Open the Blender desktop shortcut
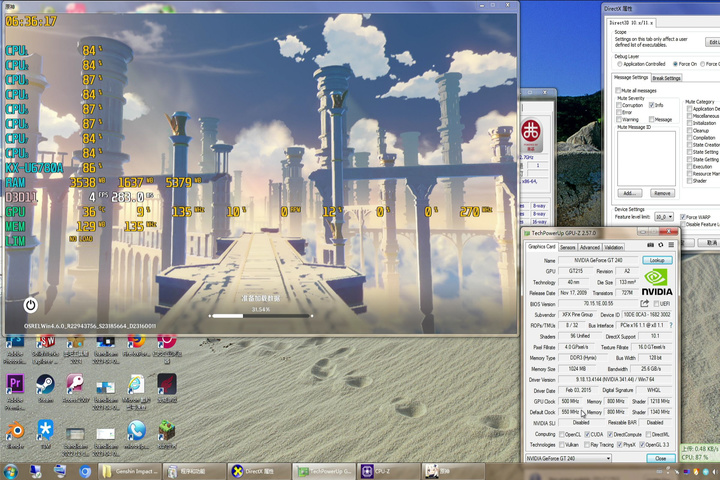This screenshot has width=720, height=480. 15,431
